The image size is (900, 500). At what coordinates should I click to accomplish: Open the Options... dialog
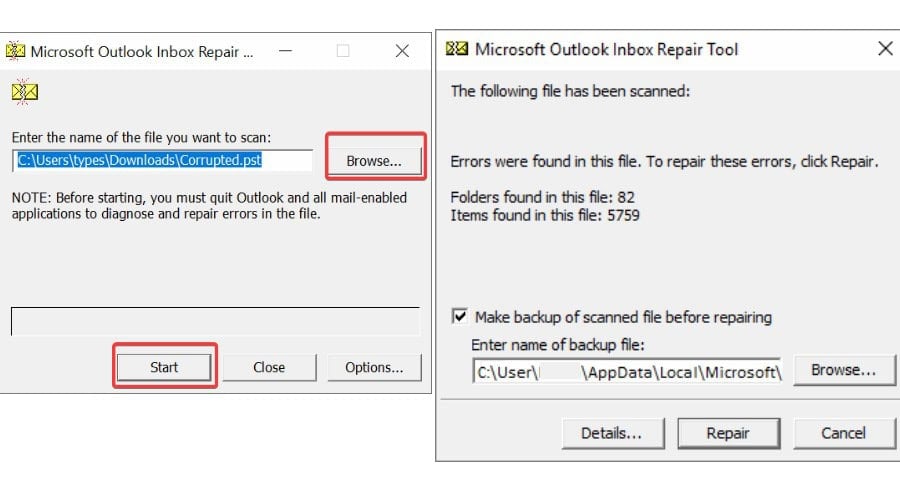tap(374, 367)
